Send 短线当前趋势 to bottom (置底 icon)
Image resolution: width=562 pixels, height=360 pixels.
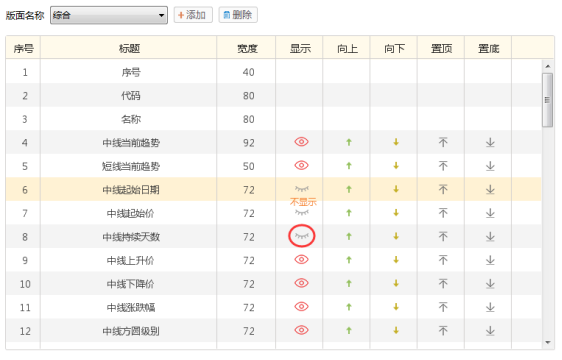click(490, 166)
